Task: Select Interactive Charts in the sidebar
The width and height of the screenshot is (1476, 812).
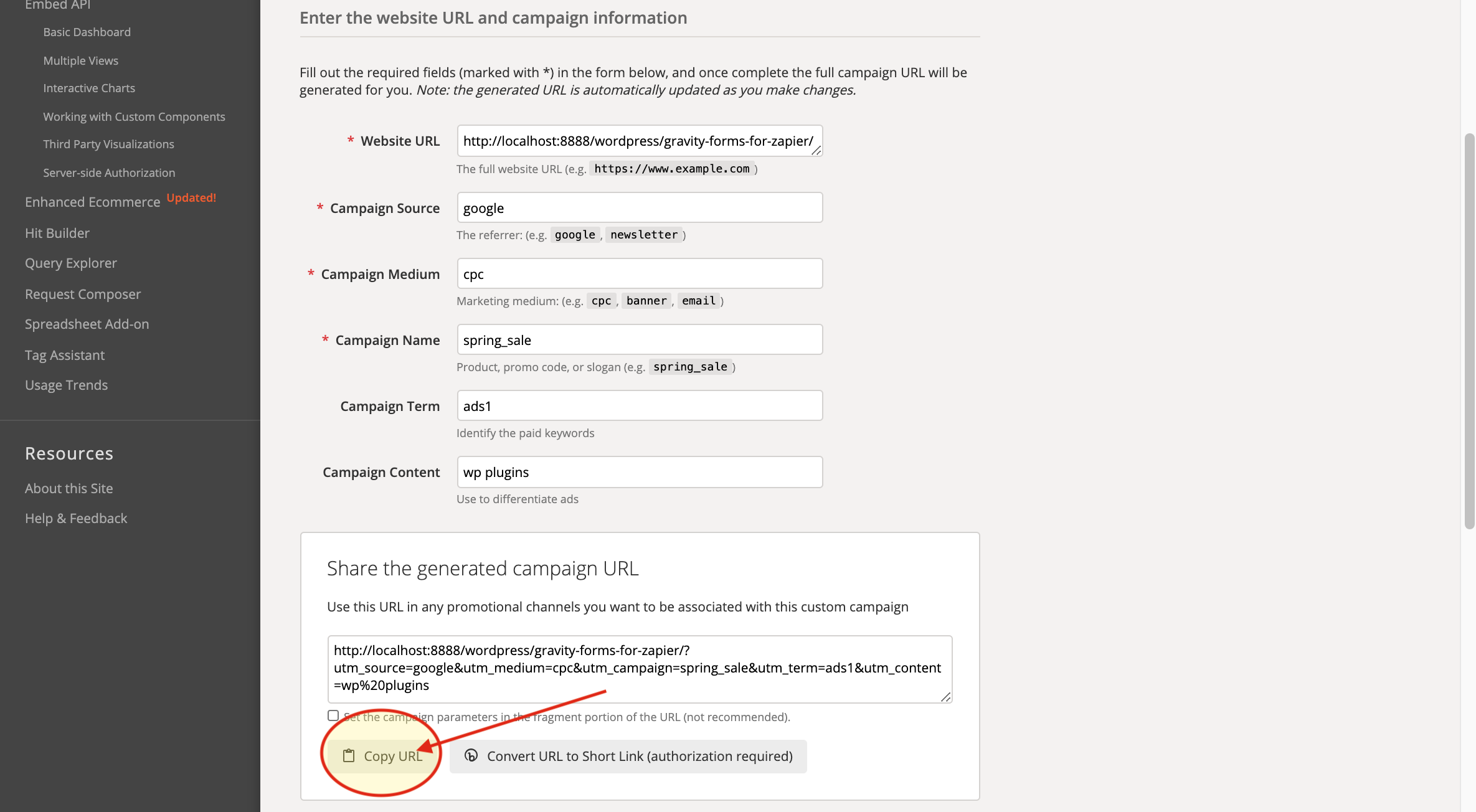Action: 89,88
